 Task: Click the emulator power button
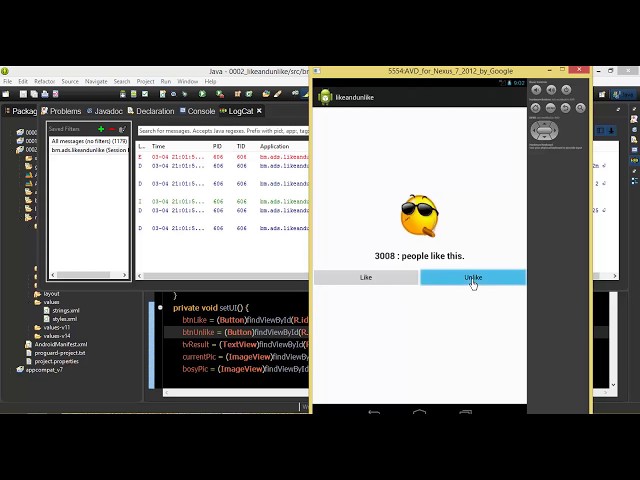[566, 90]
